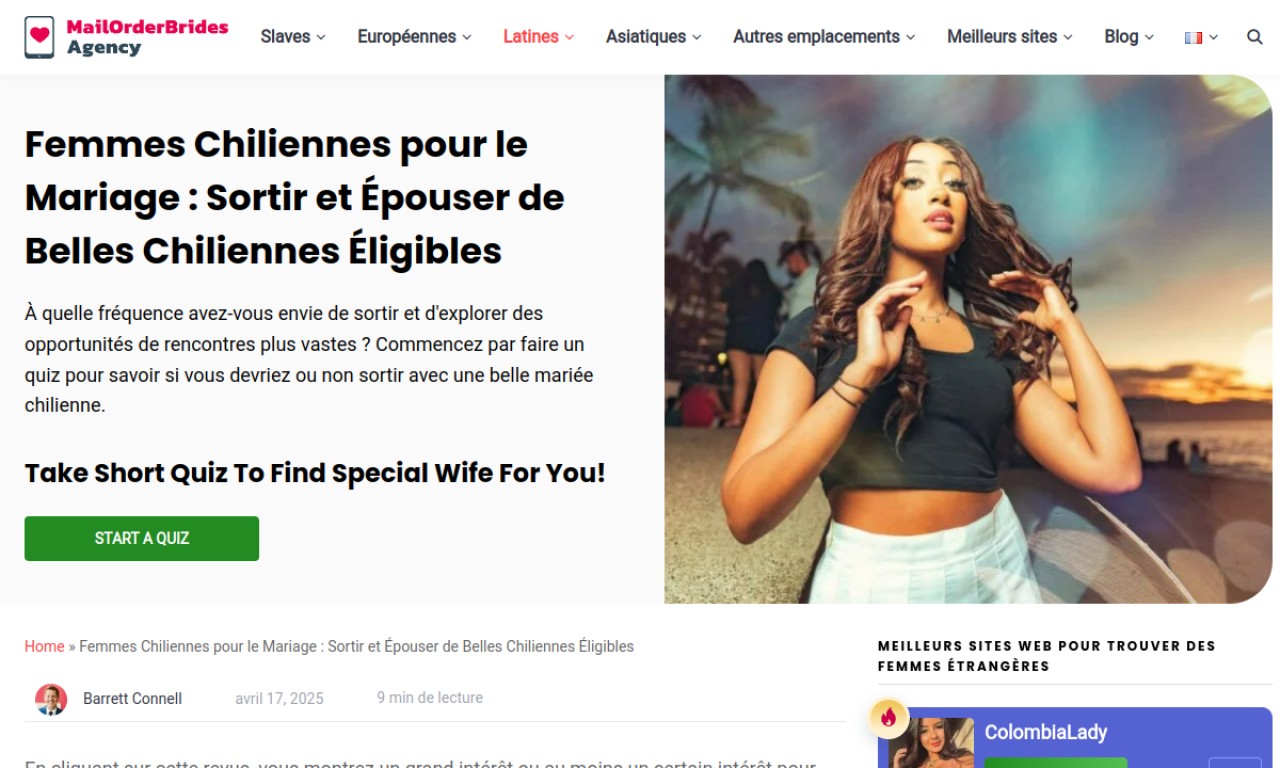Screen dimensions: 1280x768
Task: Click the ColombiaLady profile thumbnail
Action: click(931, 743)
